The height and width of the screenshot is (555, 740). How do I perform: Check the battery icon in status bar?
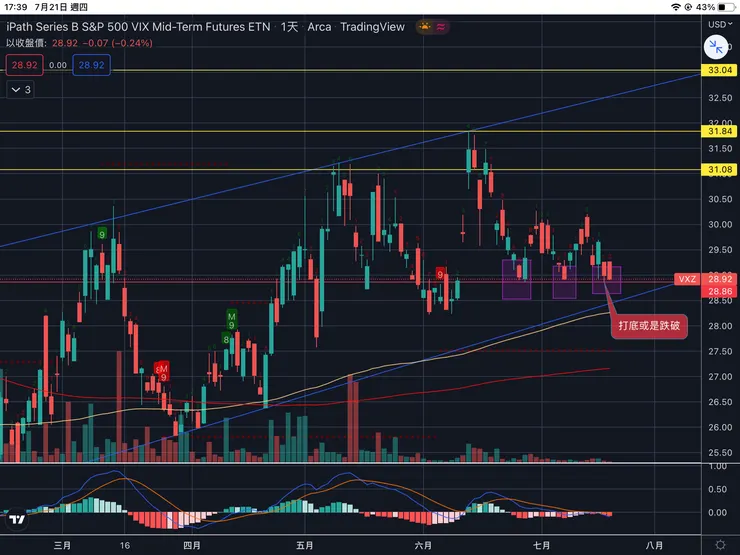(726, 7)
